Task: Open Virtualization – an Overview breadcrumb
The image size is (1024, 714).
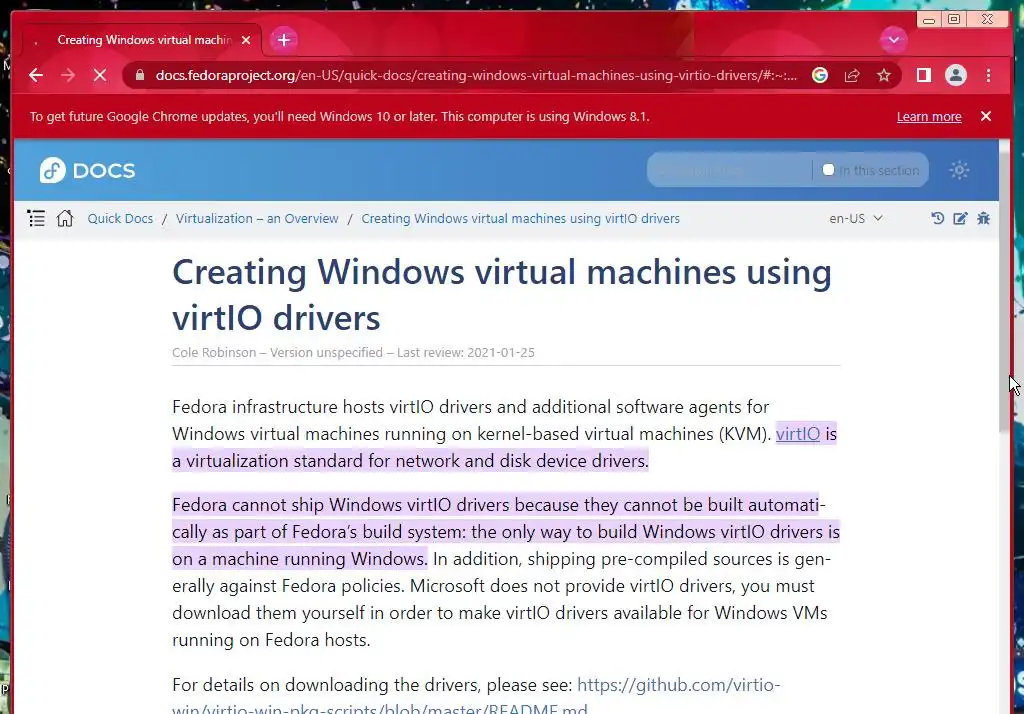Action: (257, 218)
